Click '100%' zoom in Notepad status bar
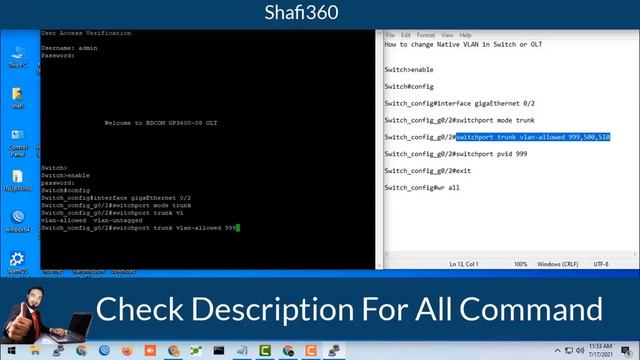The width and height of the screenshot is (640, 360). 520,264
